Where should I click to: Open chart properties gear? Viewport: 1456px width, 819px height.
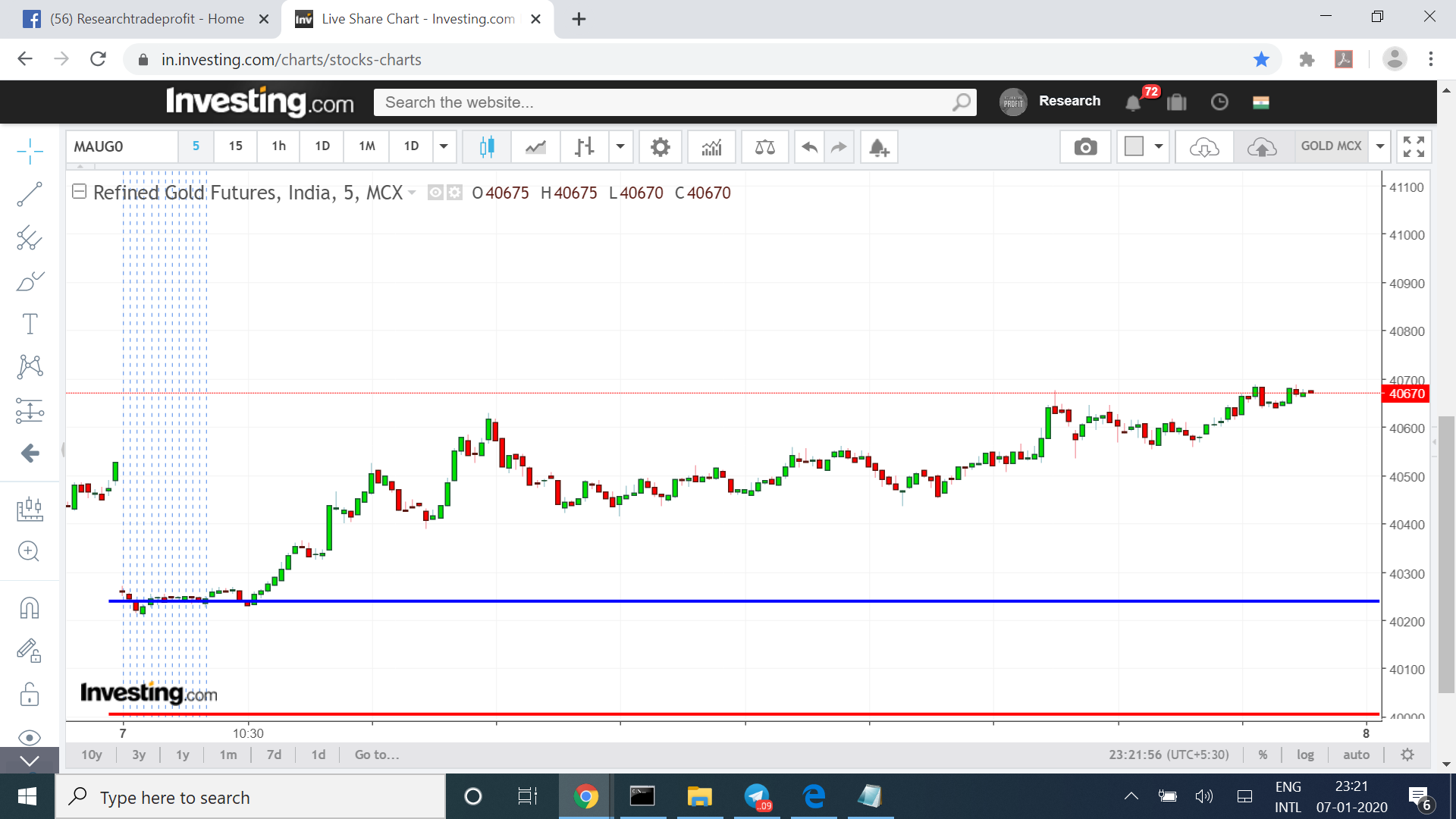[661, 146]
